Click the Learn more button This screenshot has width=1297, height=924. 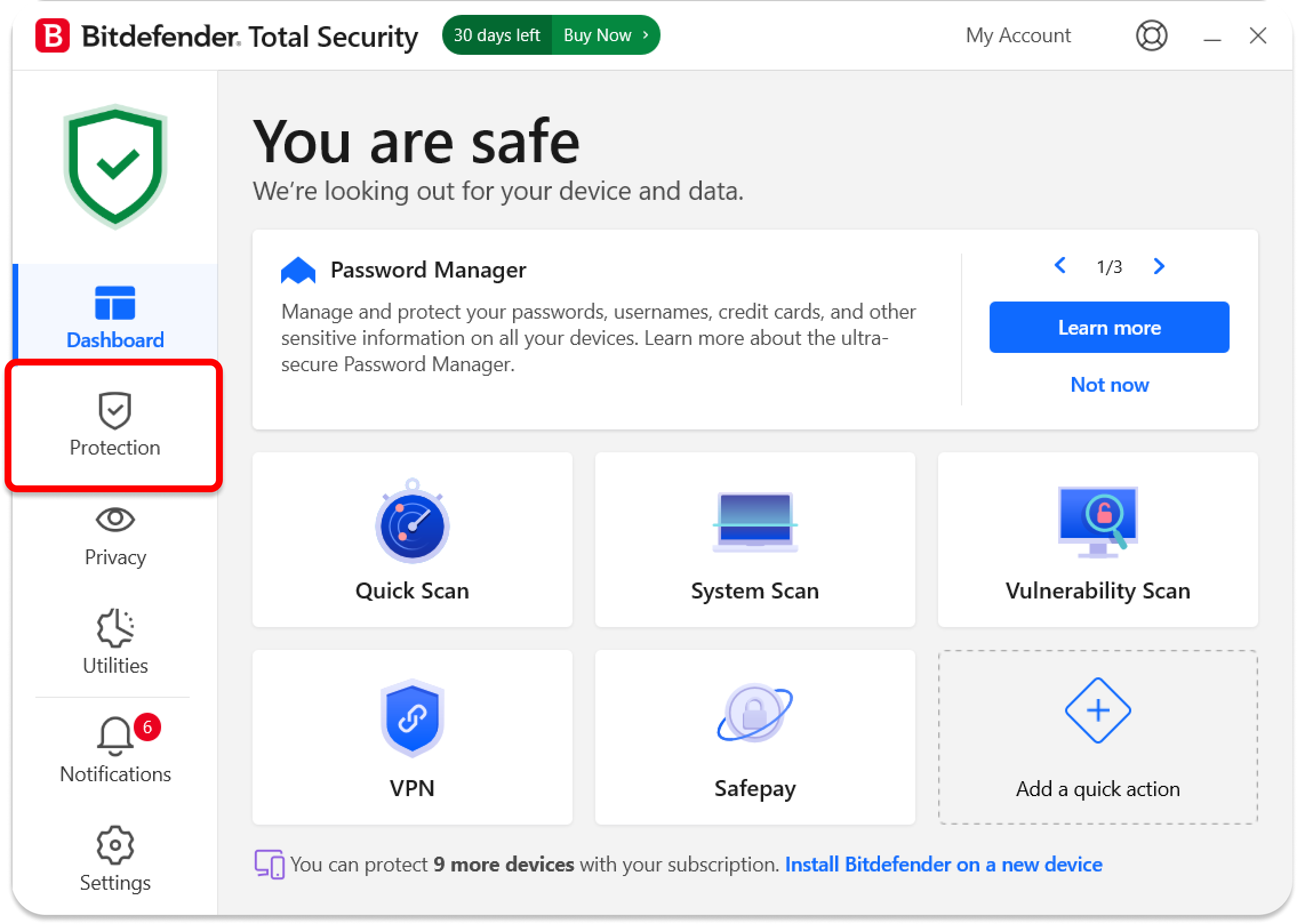[x=1109, y=327]
